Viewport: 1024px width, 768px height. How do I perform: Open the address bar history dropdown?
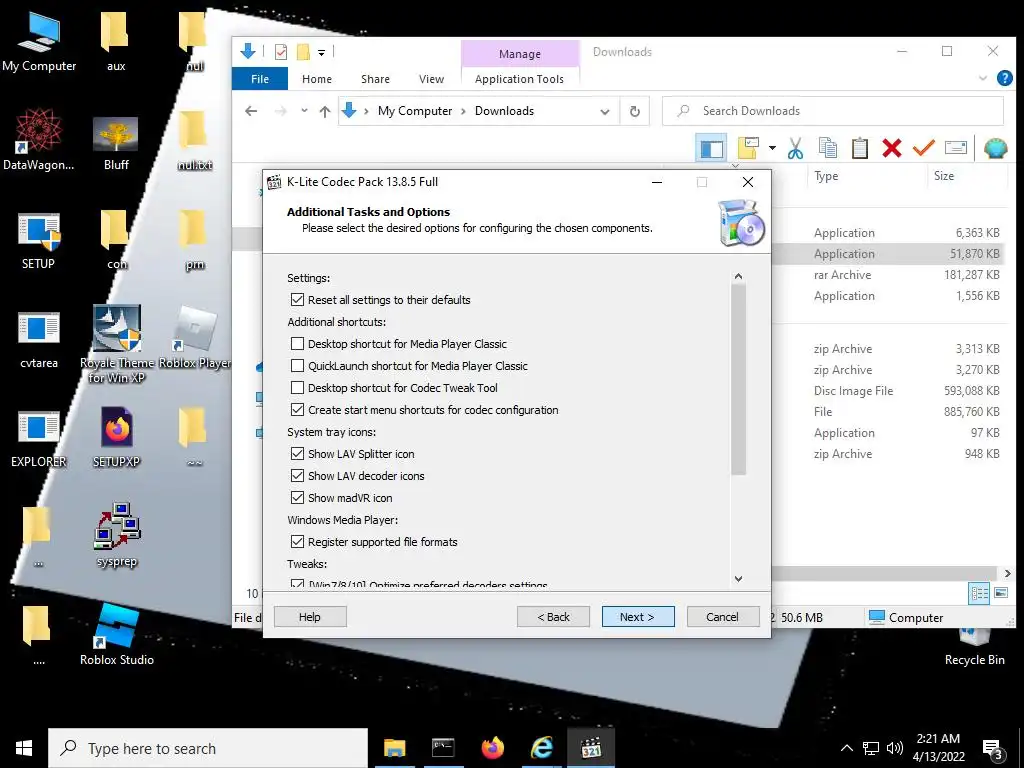coord(605,112)
